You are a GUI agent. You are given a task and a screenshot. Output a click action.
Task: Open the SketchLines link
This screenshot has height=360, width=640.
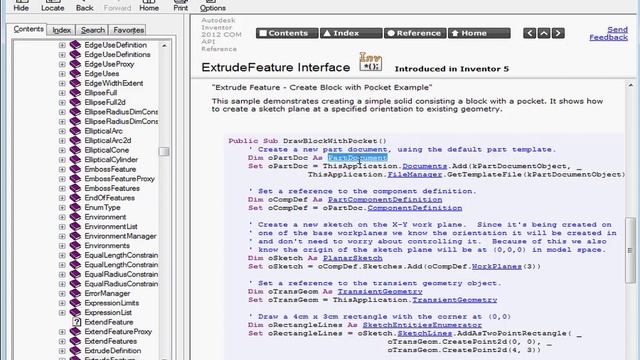tap(424, 333)
